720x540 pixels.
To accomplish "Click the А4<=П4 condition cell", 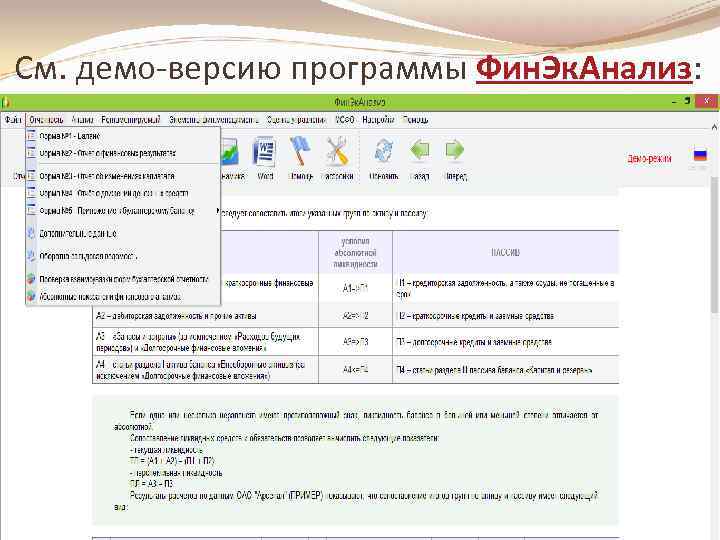I will click(355, 369).
